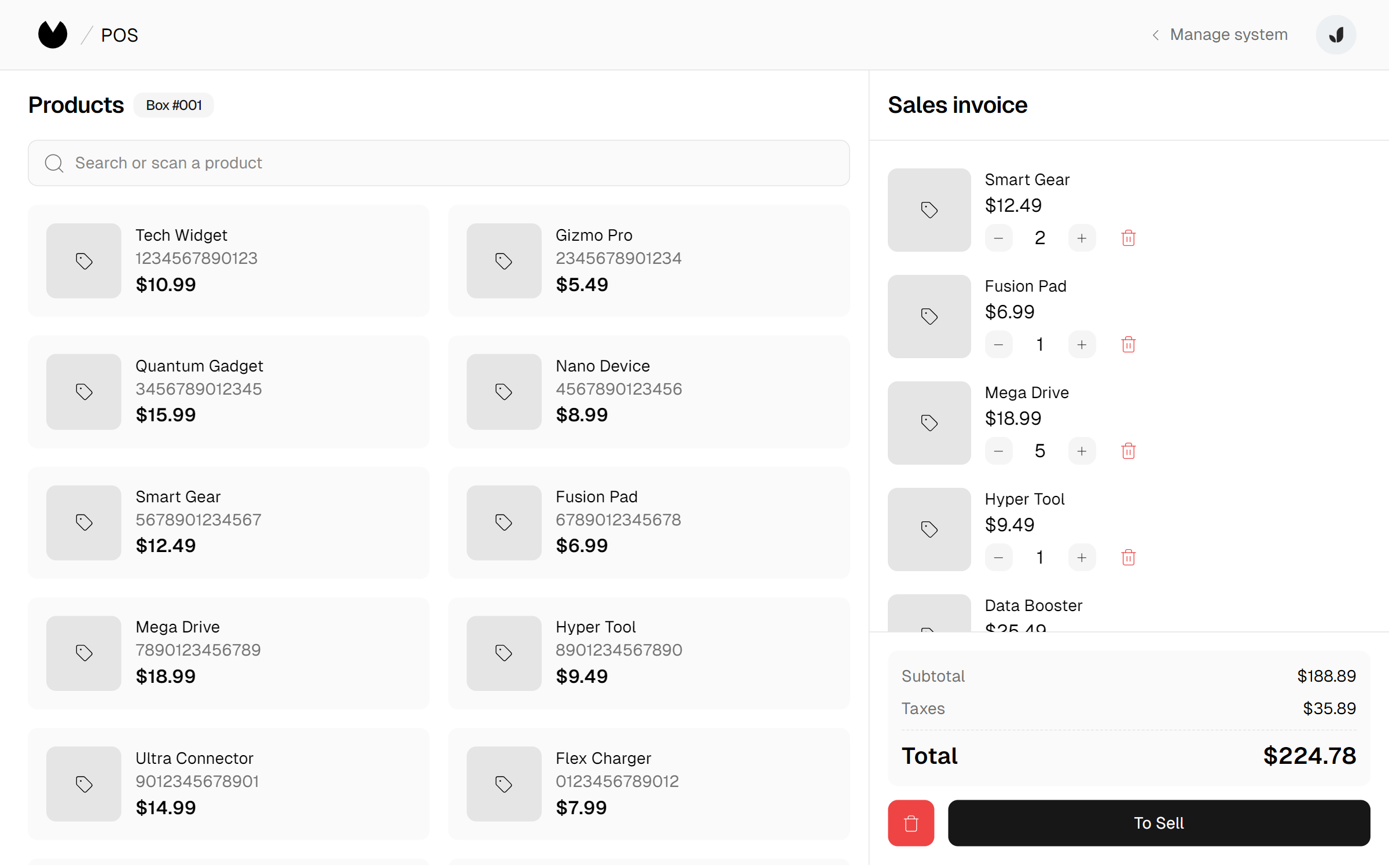Remove Fusion Pad from the invoice
Image resolution: width=1389 pixels, height=868 pixels.
point(1129,344)
